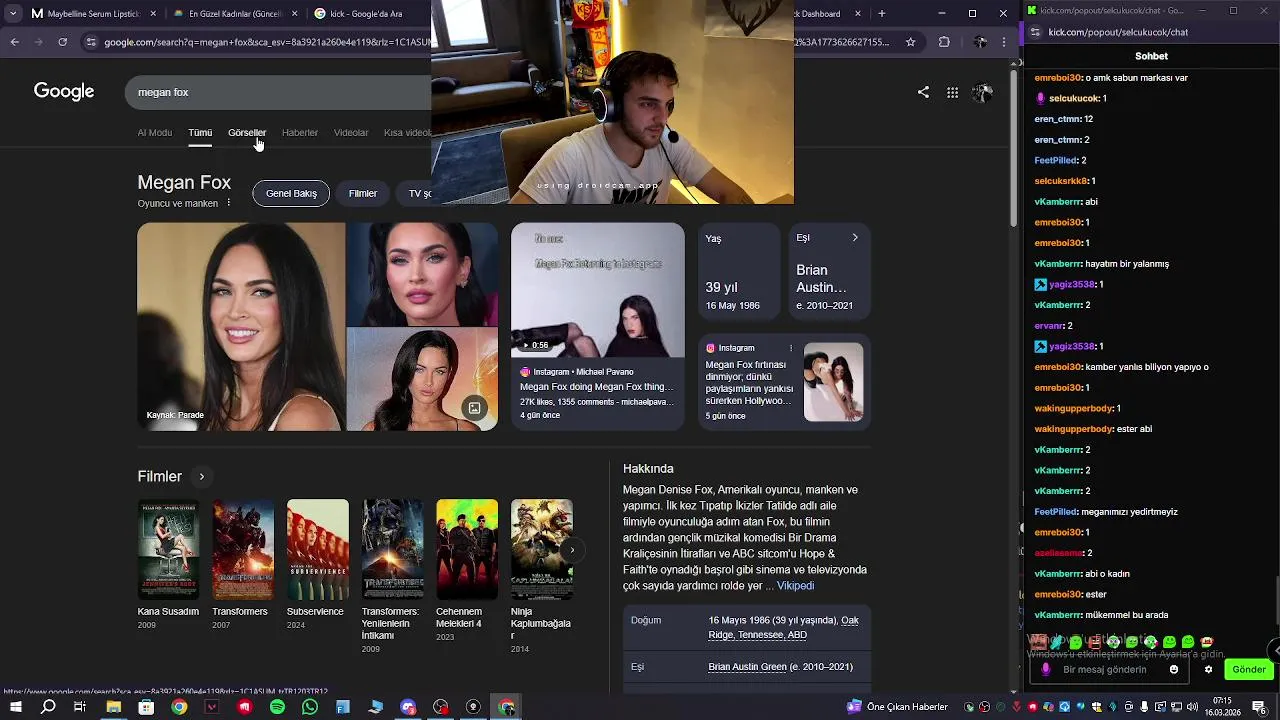This screenshot has height=720, width=1280.
Task: Open the Oak Ridge, Tennessee, ABD link
Action: pyautogui.click(x=784, y=628)
